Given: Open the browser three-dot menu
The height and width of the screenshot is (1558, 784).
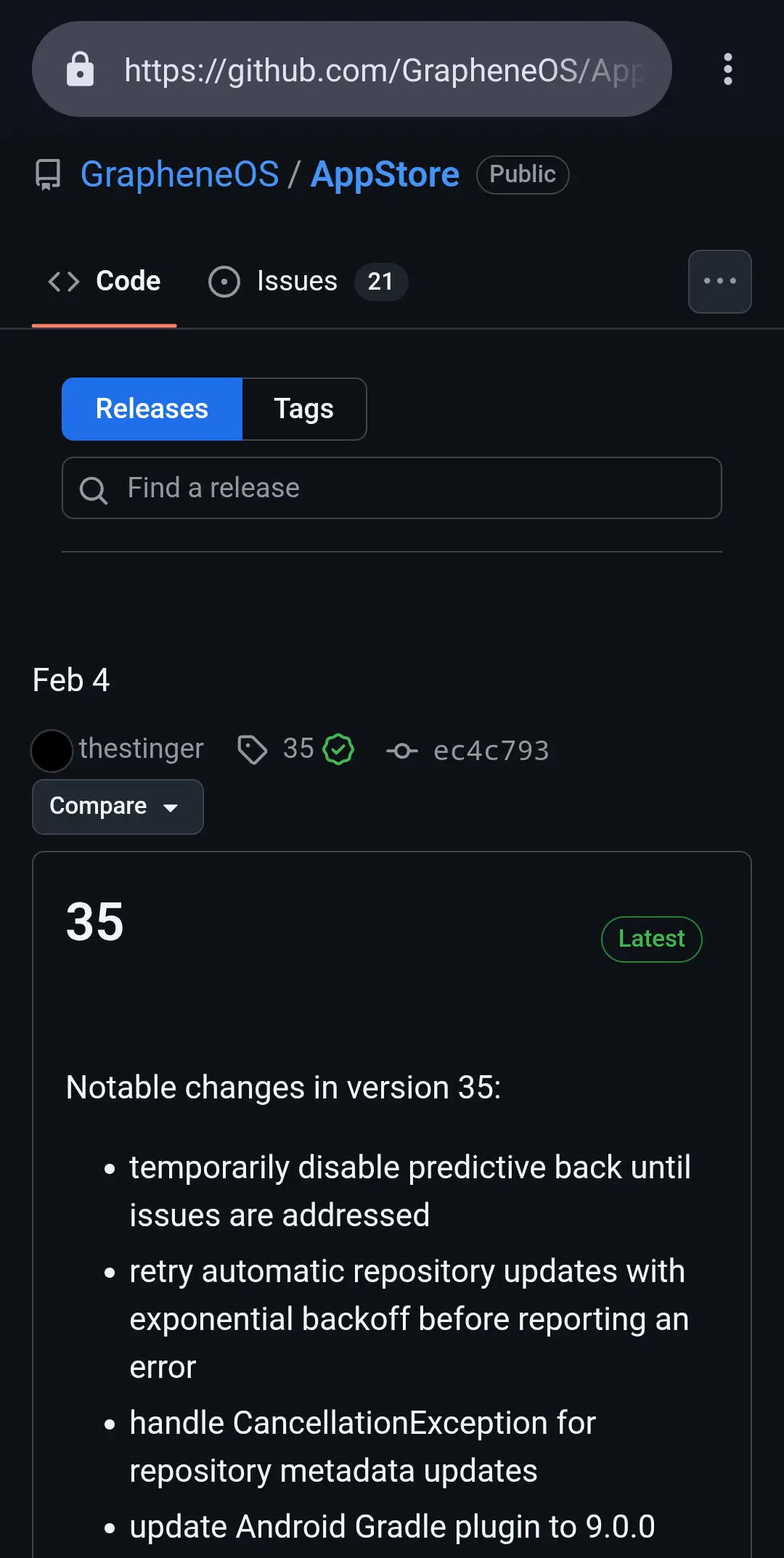Looking at the screenshot, I should pos(727,70).
